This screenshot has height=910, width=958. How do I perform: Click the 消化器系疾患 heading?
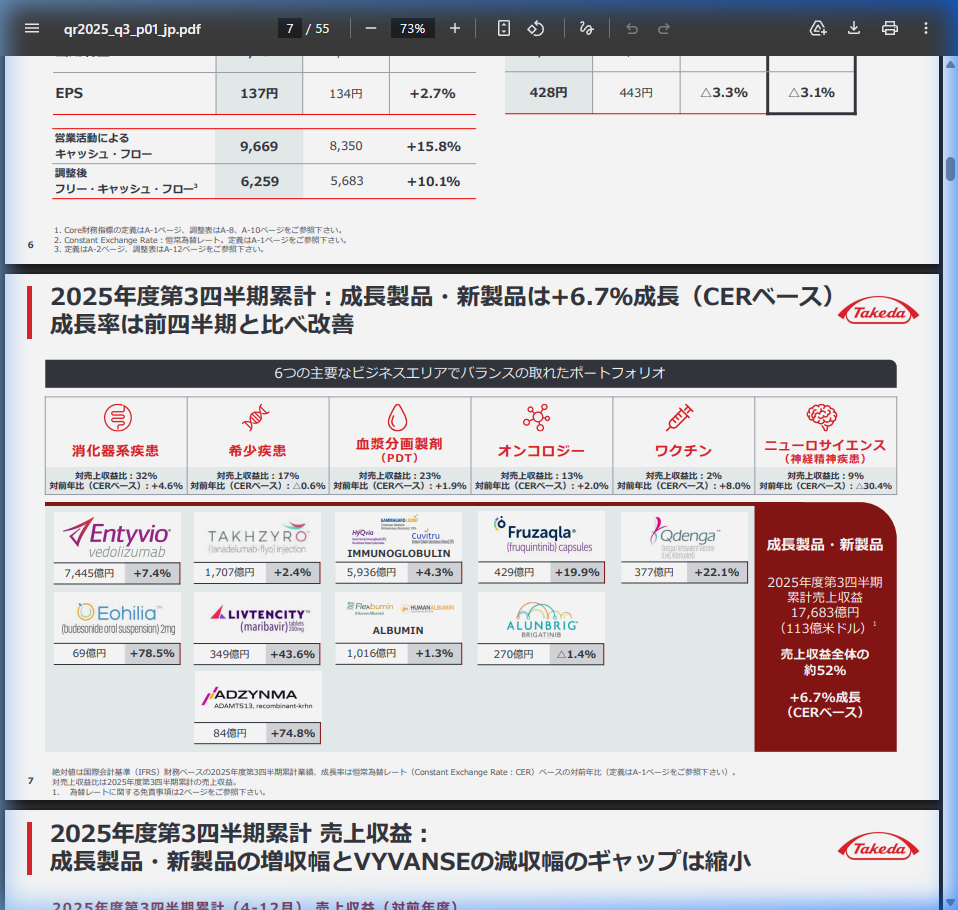(115, 450)
